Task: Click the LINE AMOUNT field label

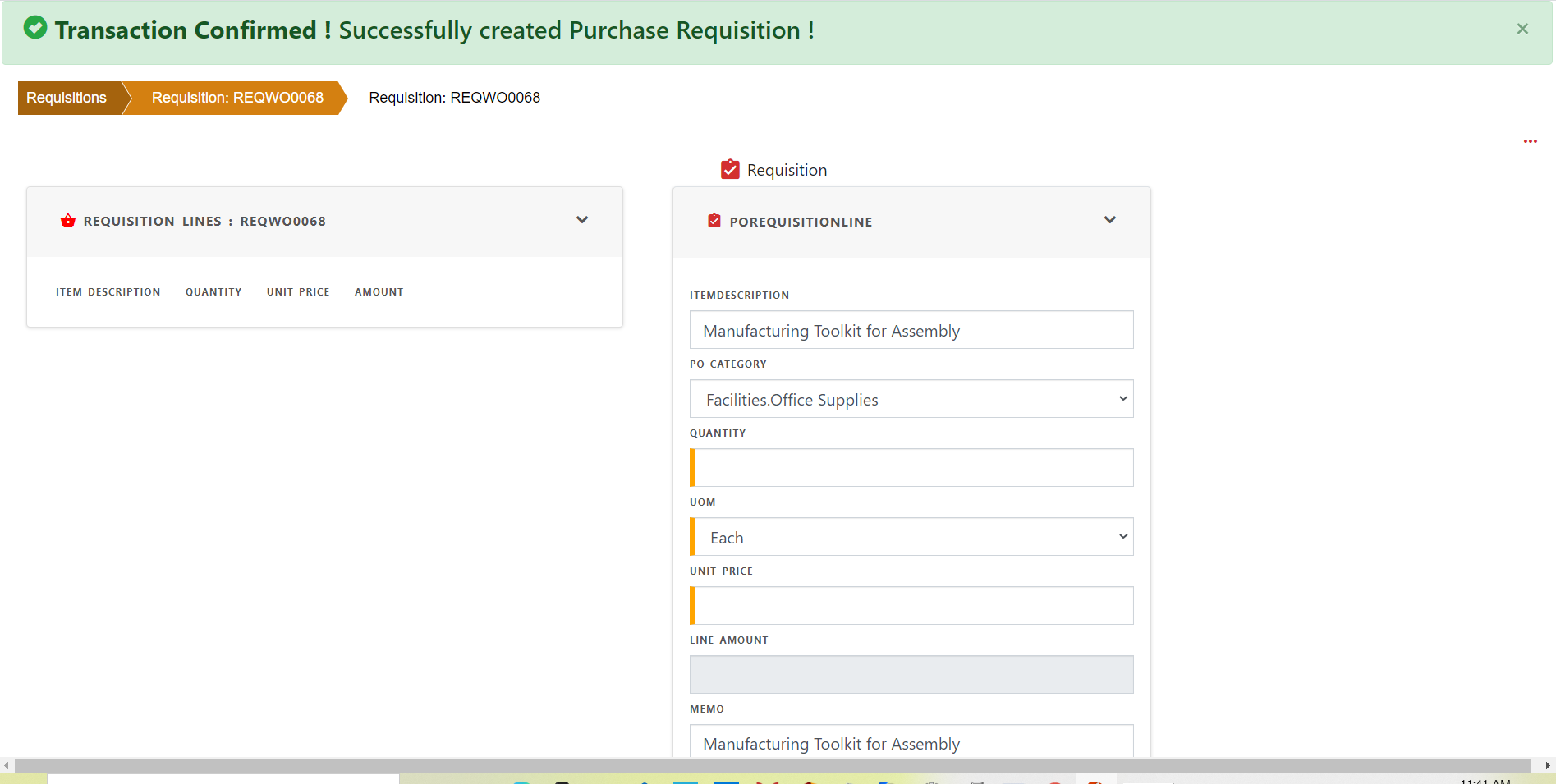Action: [x=729, y=640]
